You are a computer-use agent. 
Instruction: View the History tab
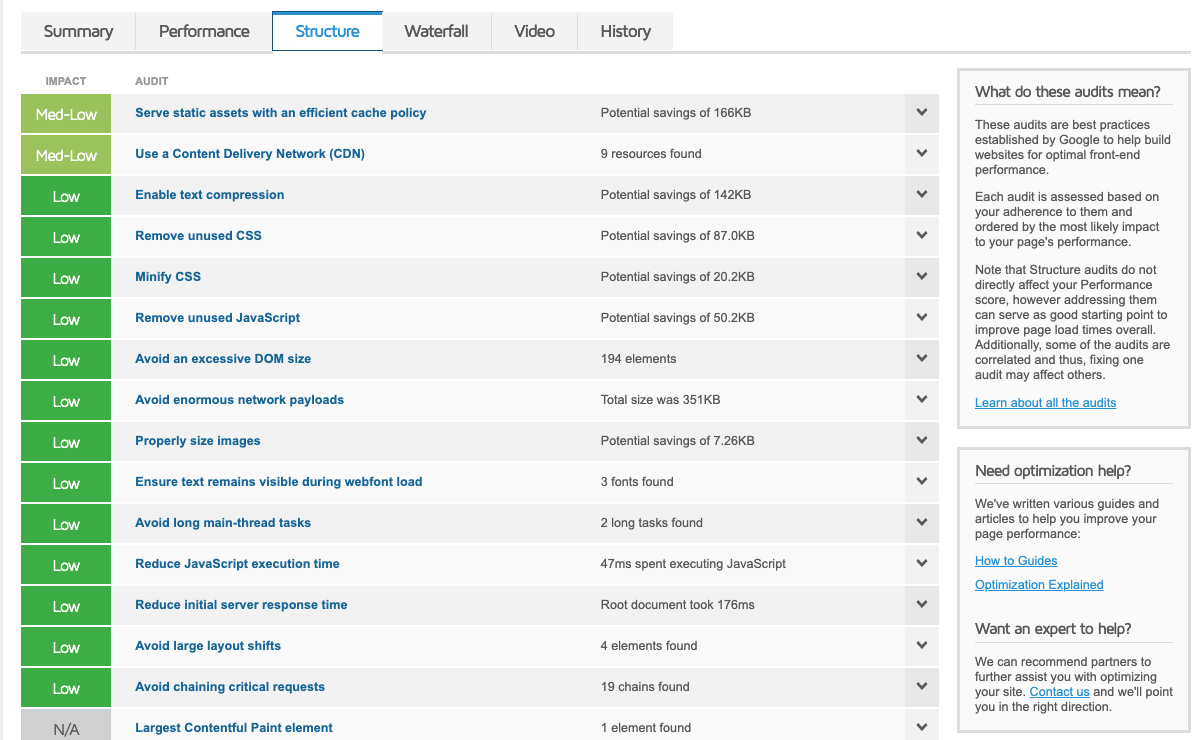tap(626, 31)
